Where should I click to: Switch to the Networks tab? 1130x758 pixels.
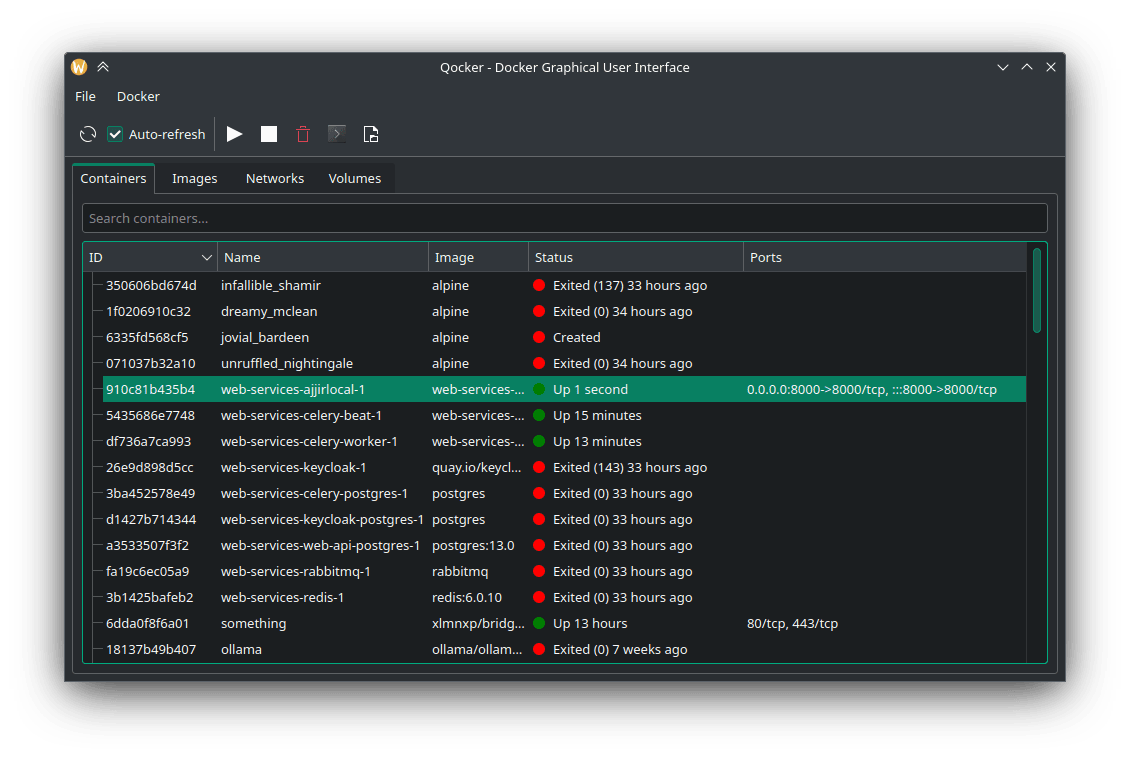274,179
